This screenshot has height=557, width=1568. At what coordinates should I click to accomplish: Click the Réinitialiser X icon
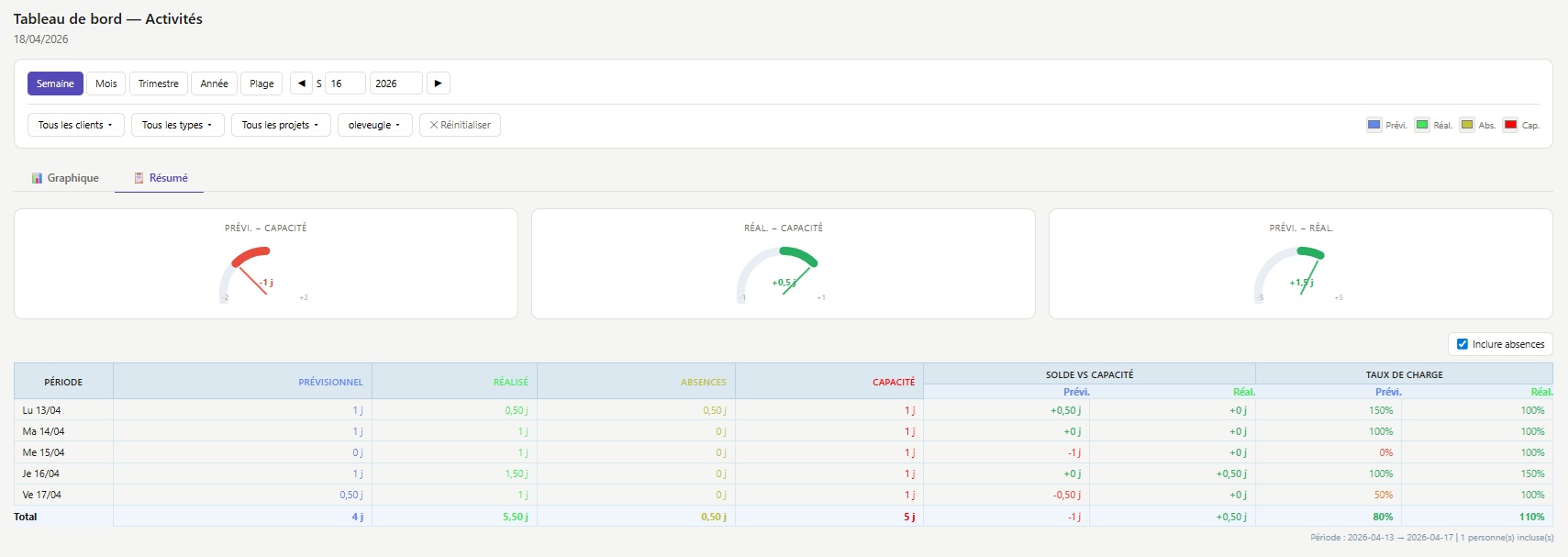pyautogui.click(x=434, y=125)
